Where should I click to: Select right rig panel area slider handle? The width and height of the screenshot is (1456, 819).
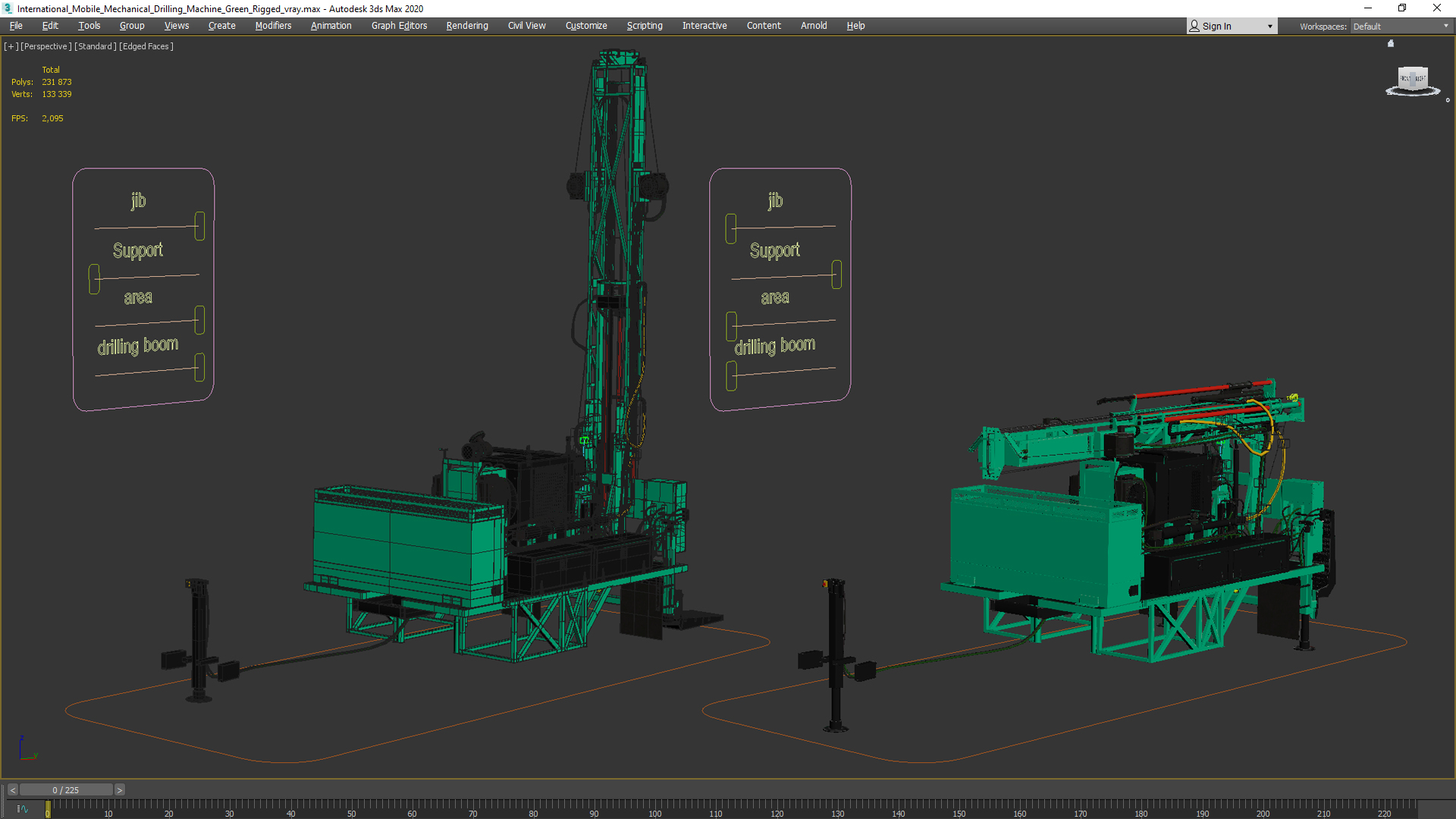click(731, 327)
